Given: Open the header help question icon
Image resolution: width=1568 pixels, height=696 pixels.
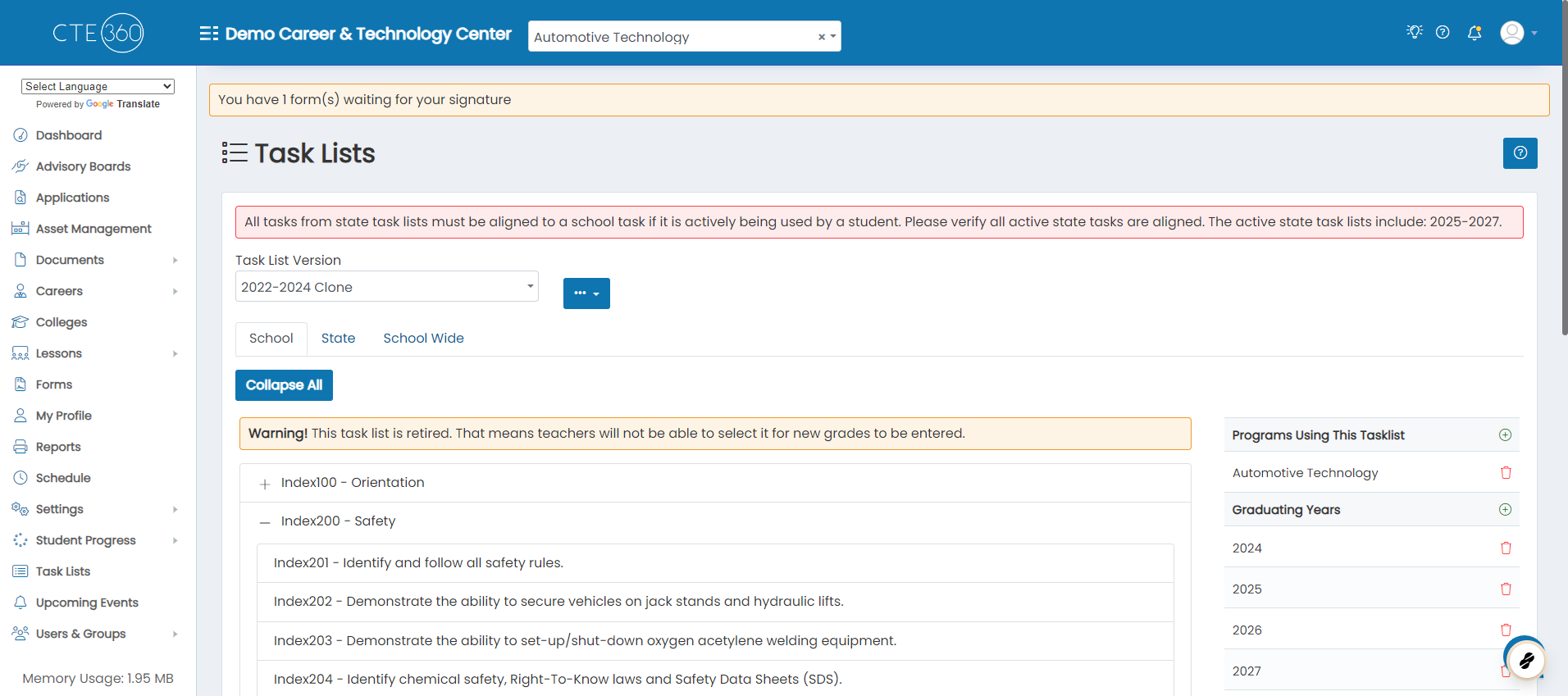Looking at the screenshot, I should (1443, 32).
